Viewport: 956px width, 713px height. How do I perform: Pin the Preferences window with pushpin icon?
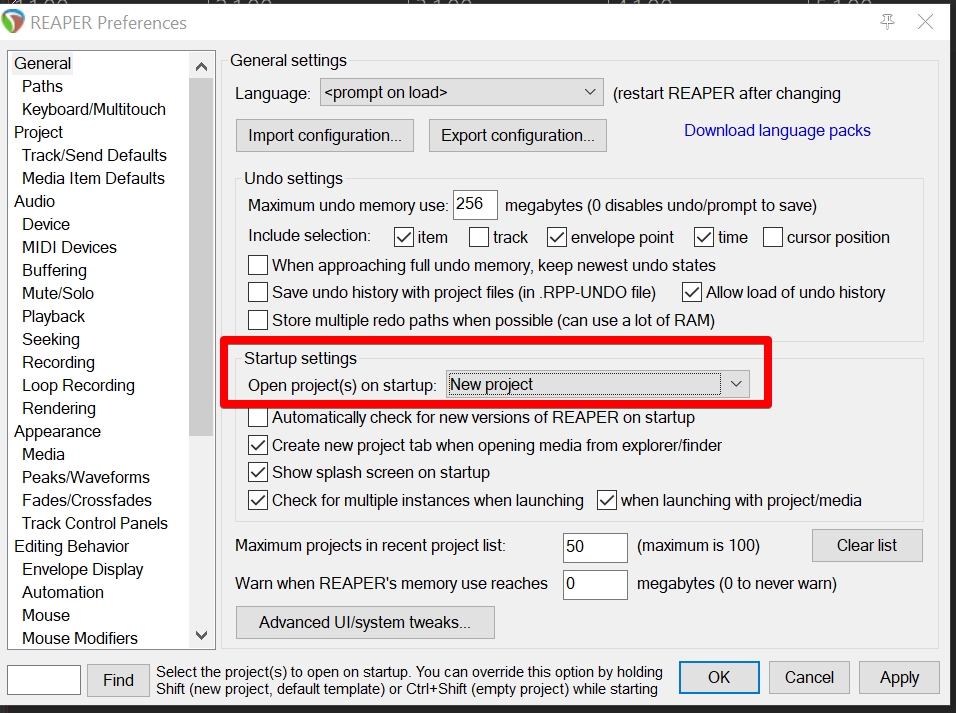(888, 23)
